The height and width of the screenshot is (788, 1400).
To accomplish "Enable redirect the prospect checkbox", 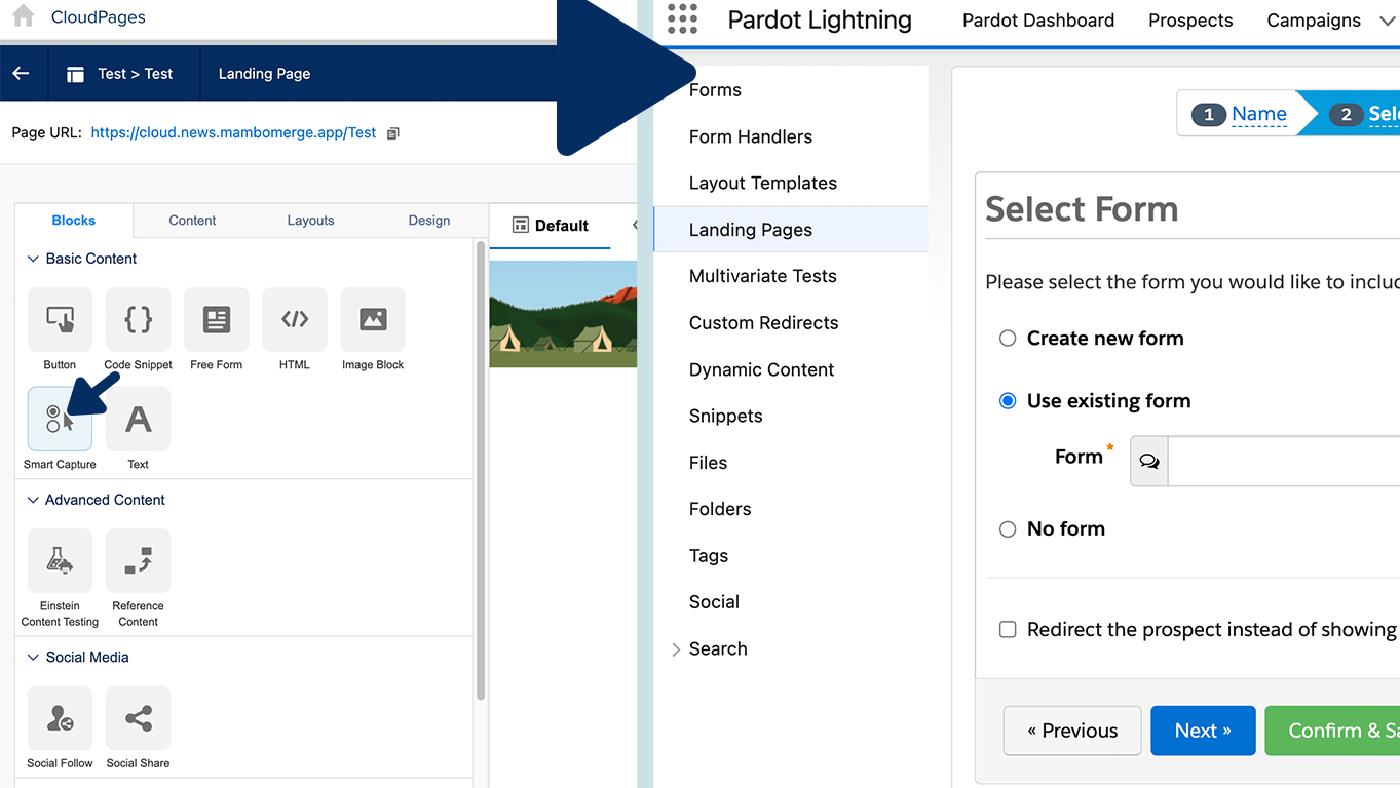I will pyautogui.click(x=1007, y=629).
